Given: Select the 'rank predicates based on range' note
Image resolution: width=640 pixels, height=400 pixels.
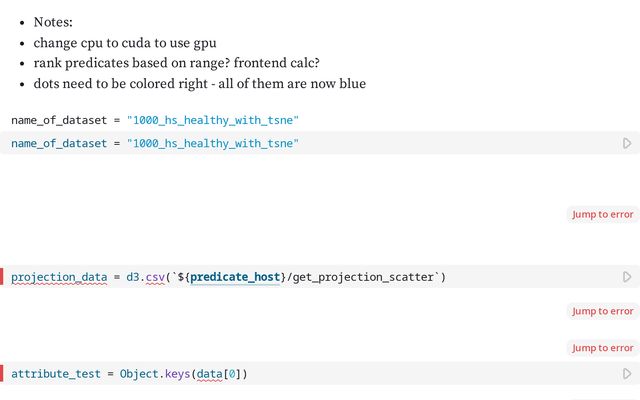Looking at the screenshot, I should point(176,63).
